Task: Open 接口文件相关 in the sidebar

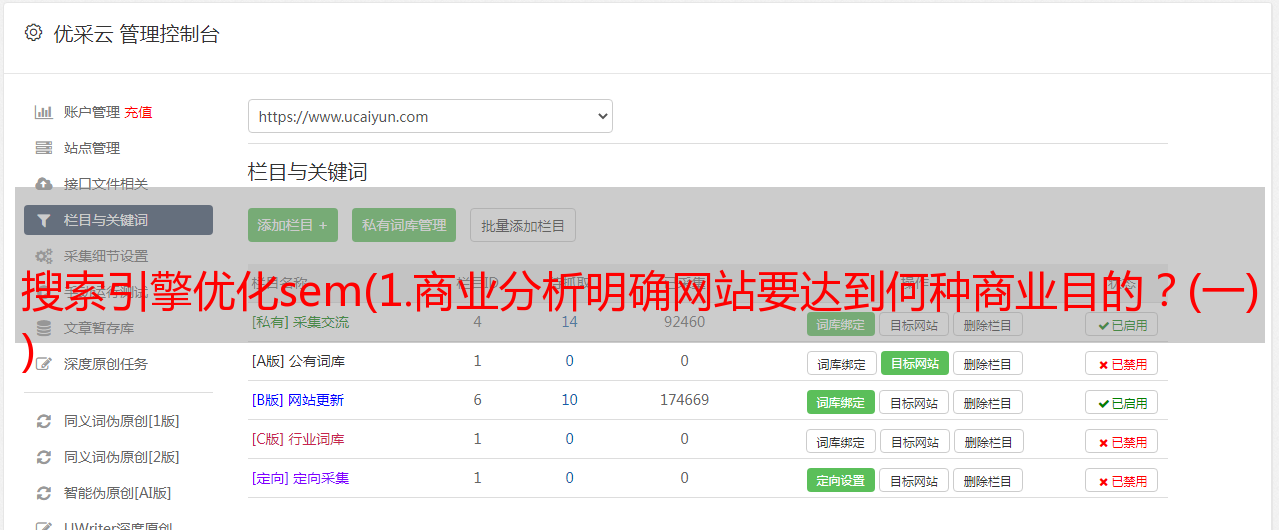Action: click(106, 184)
